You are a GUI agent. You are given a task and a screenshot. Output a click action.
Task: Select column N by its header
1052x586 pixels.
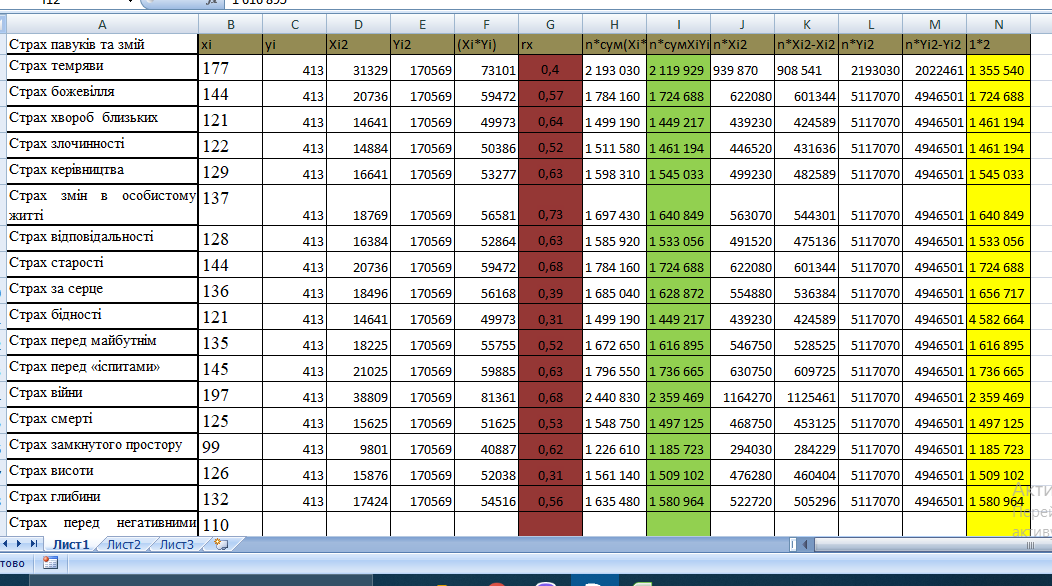point(998,25)
